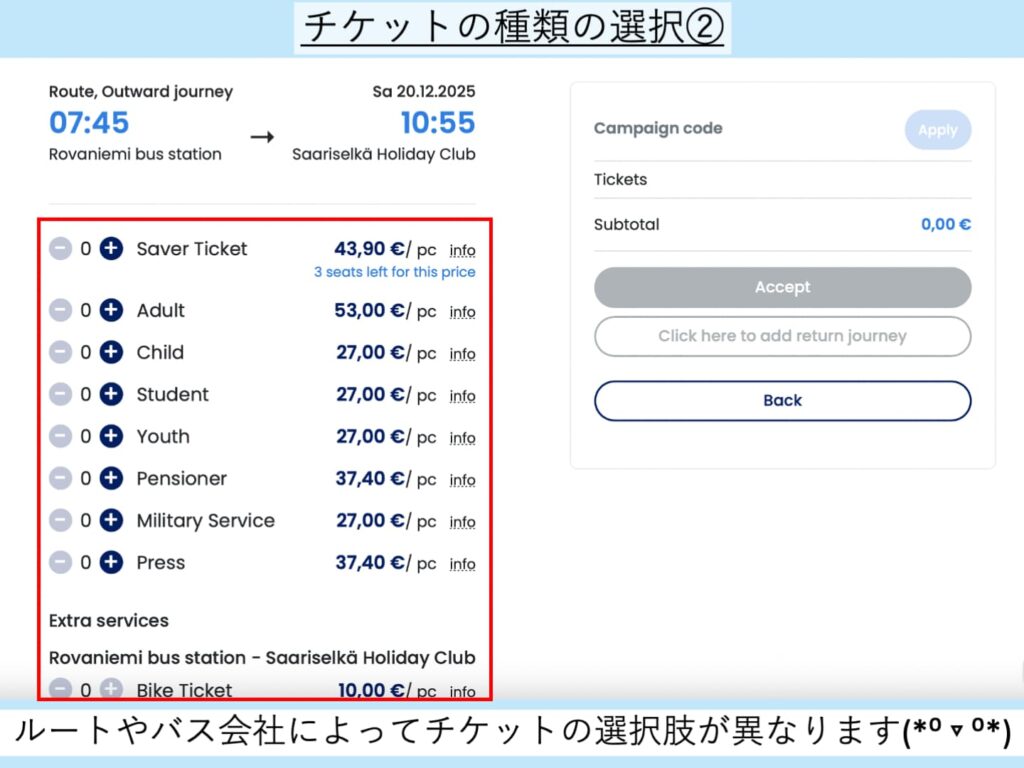Decrease Pensioner ticket quantity

click(x=61, y=479)
